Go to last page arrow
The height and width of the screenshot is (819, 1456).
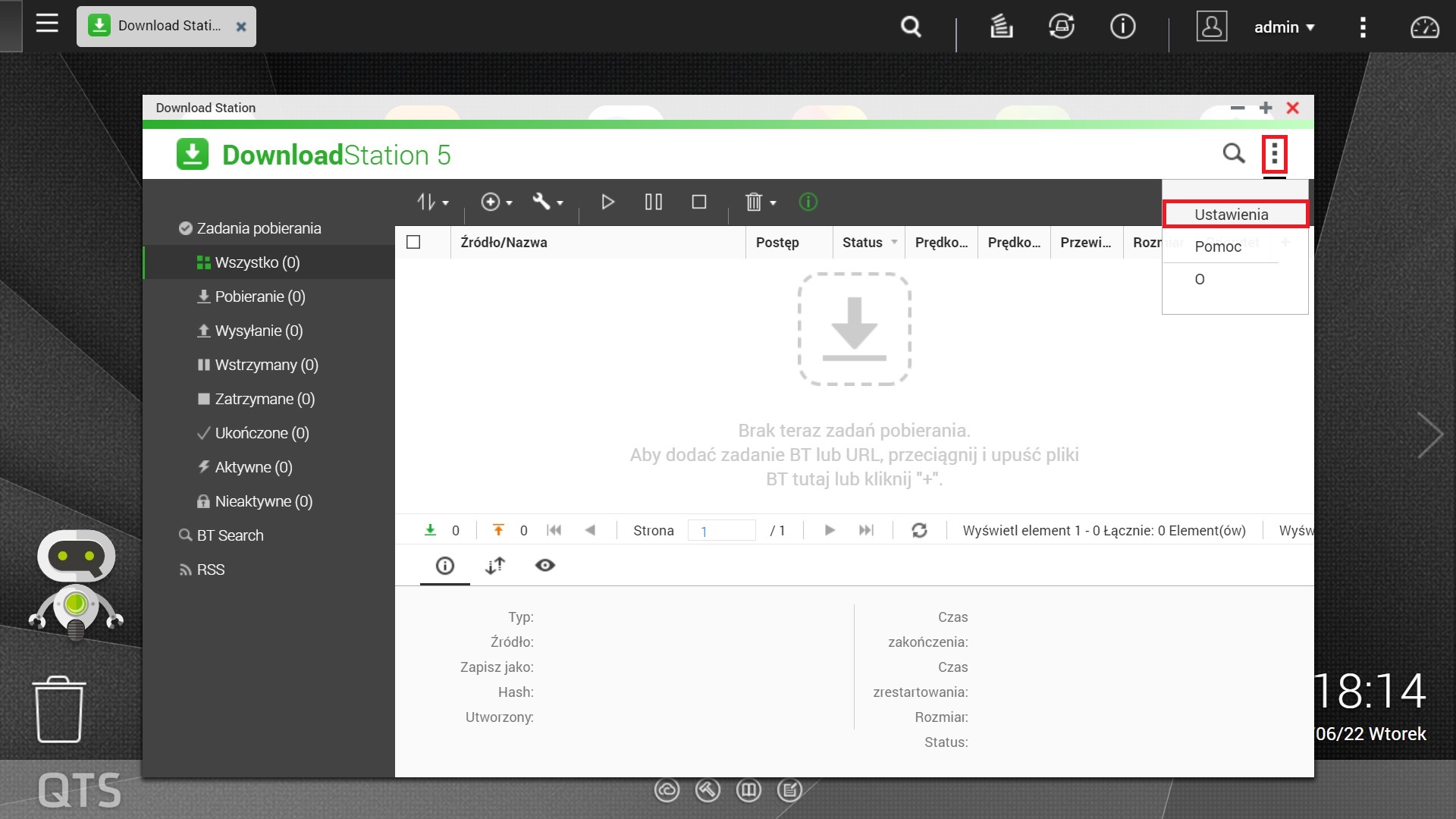click(x=866, y=530)
